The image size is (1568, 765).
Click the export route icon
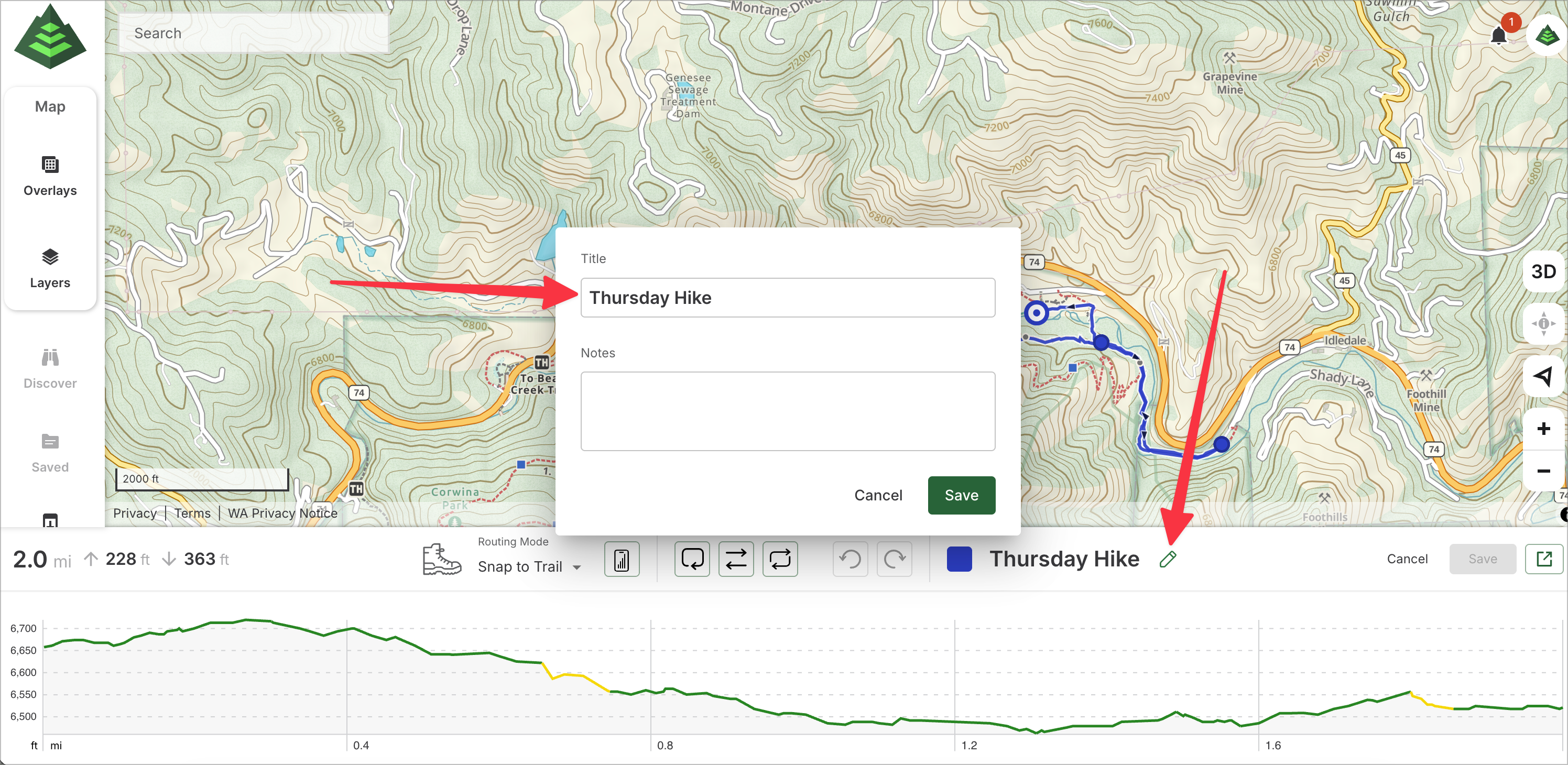tap(1544, 559)
